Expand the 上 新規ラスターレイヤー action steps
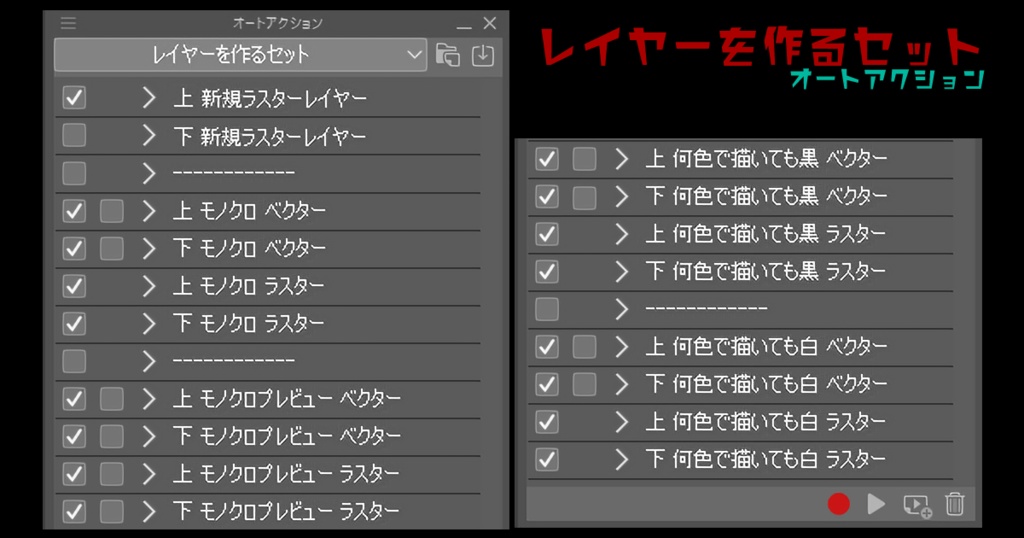Screen dimensions: 1024x538 150,98
